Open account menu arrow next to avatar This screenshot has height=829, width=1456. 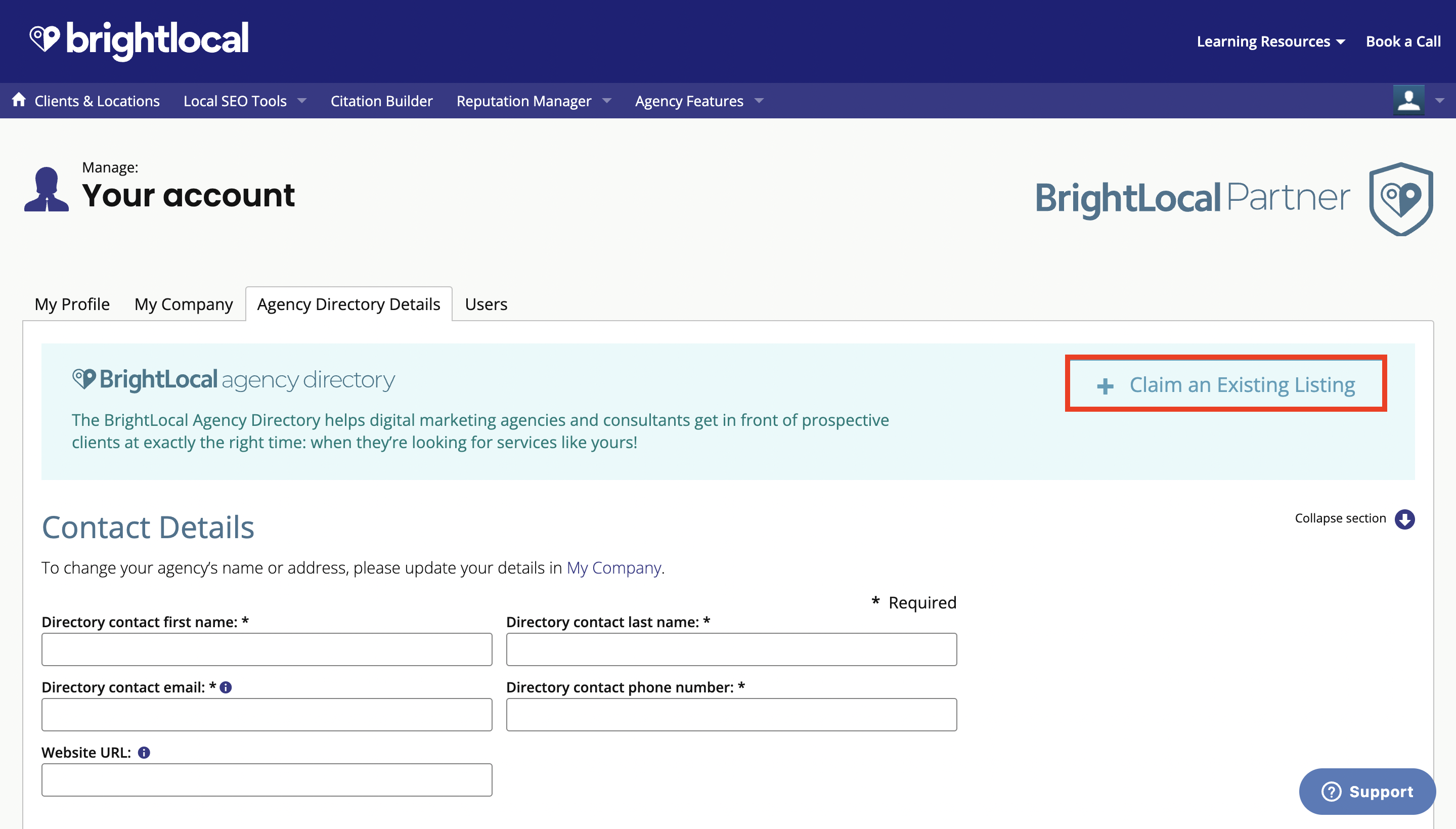pos(1439,101)
